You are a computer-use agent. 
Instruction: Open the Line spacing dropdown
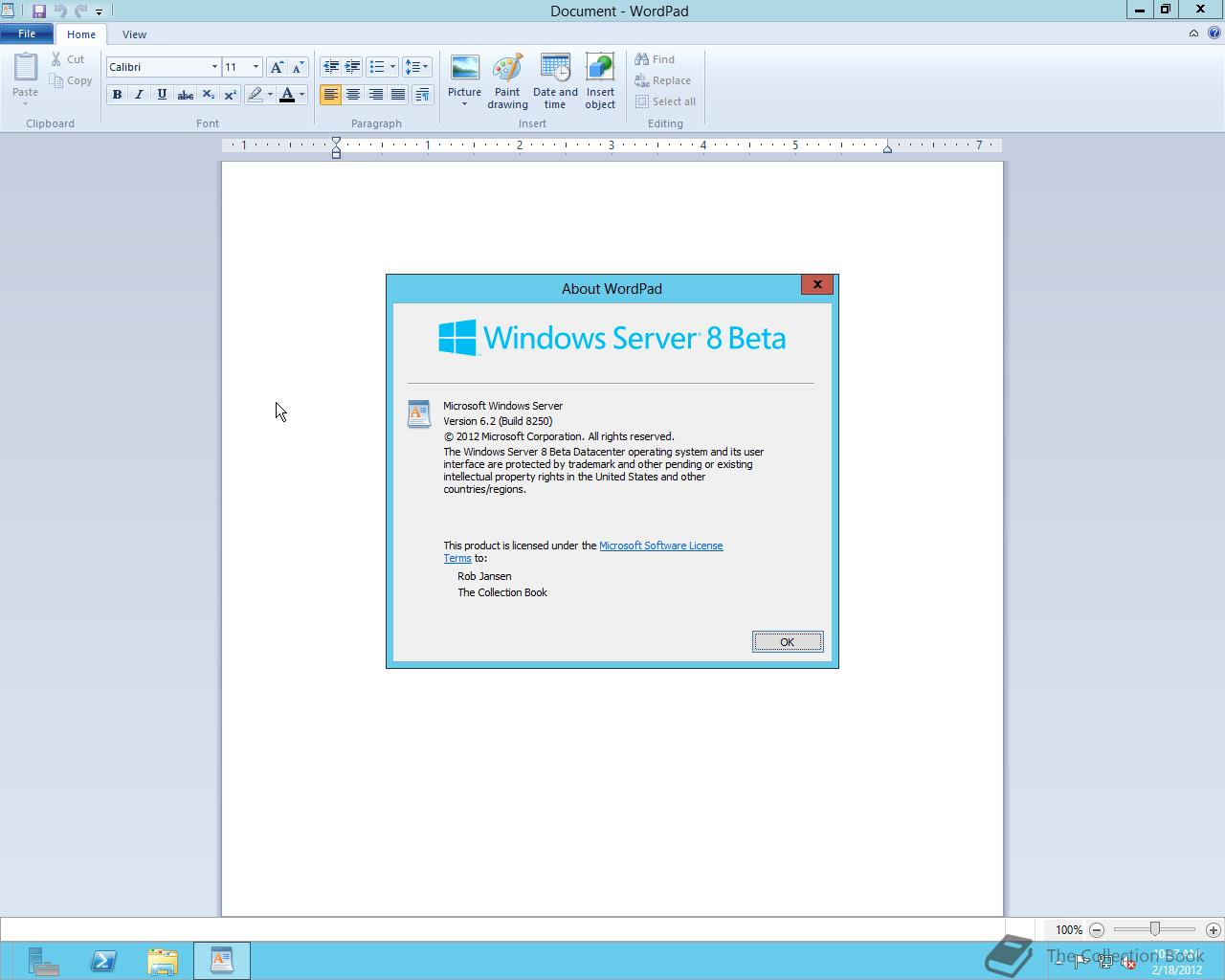click(416, 67)
